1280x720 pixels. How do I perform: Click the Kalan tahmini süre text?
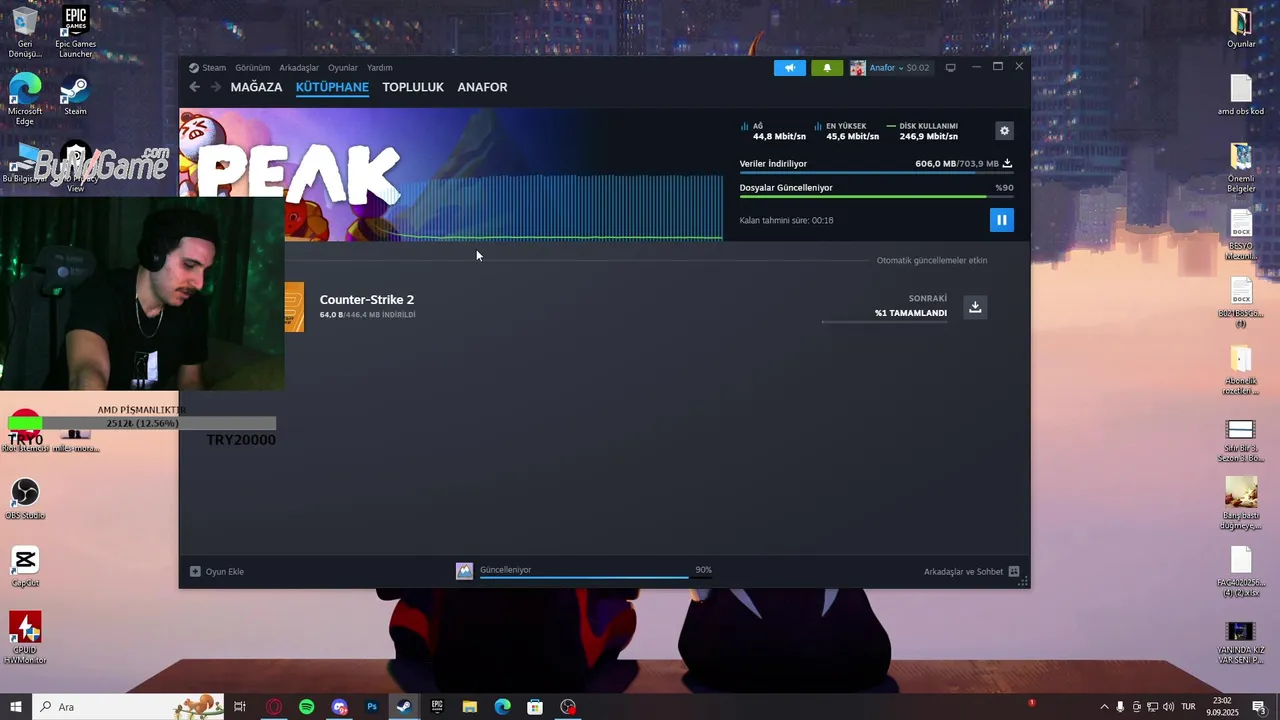[786, 220]
